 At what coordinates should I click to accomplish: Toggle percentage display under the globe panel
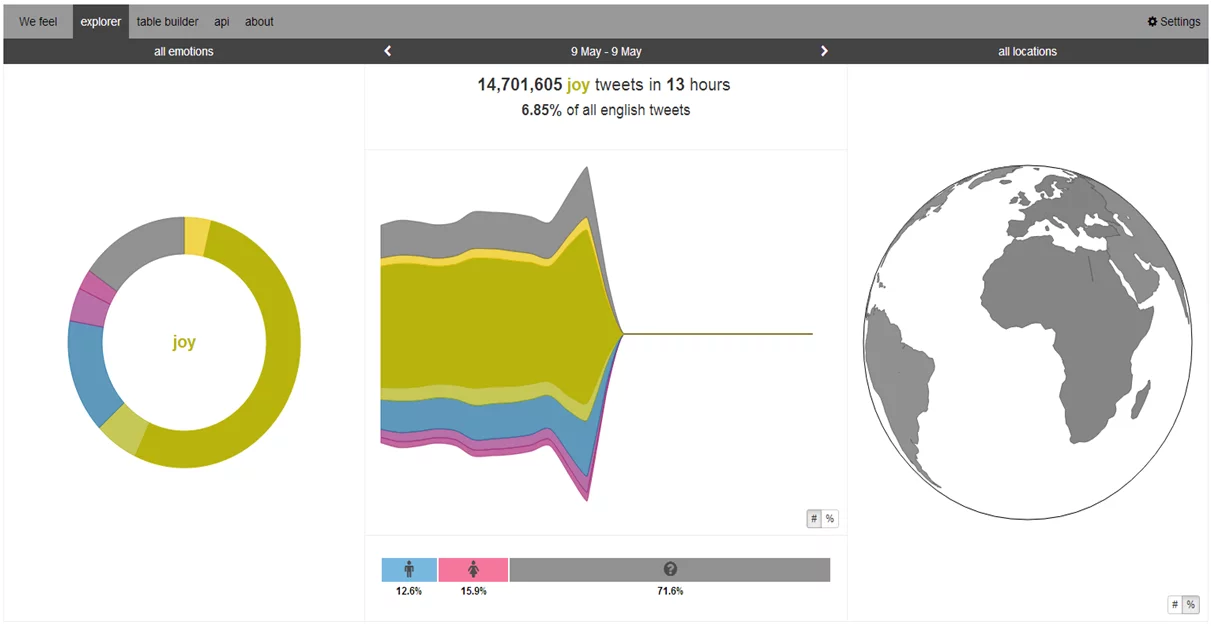1191,604
